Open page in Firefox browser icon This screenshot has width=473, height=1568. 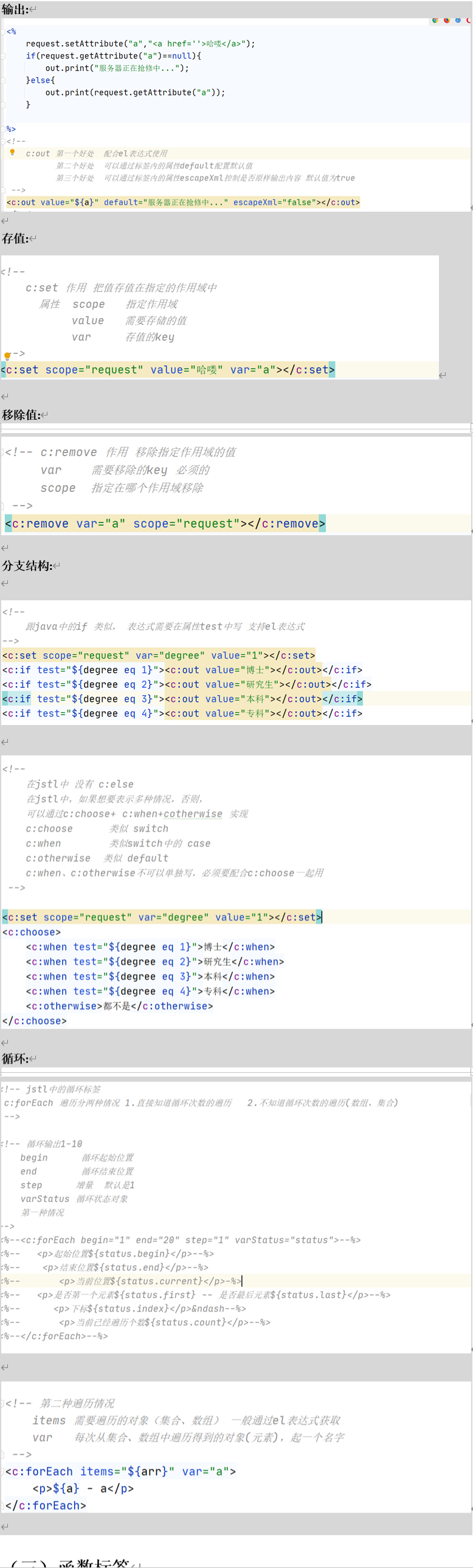point(447,20)
